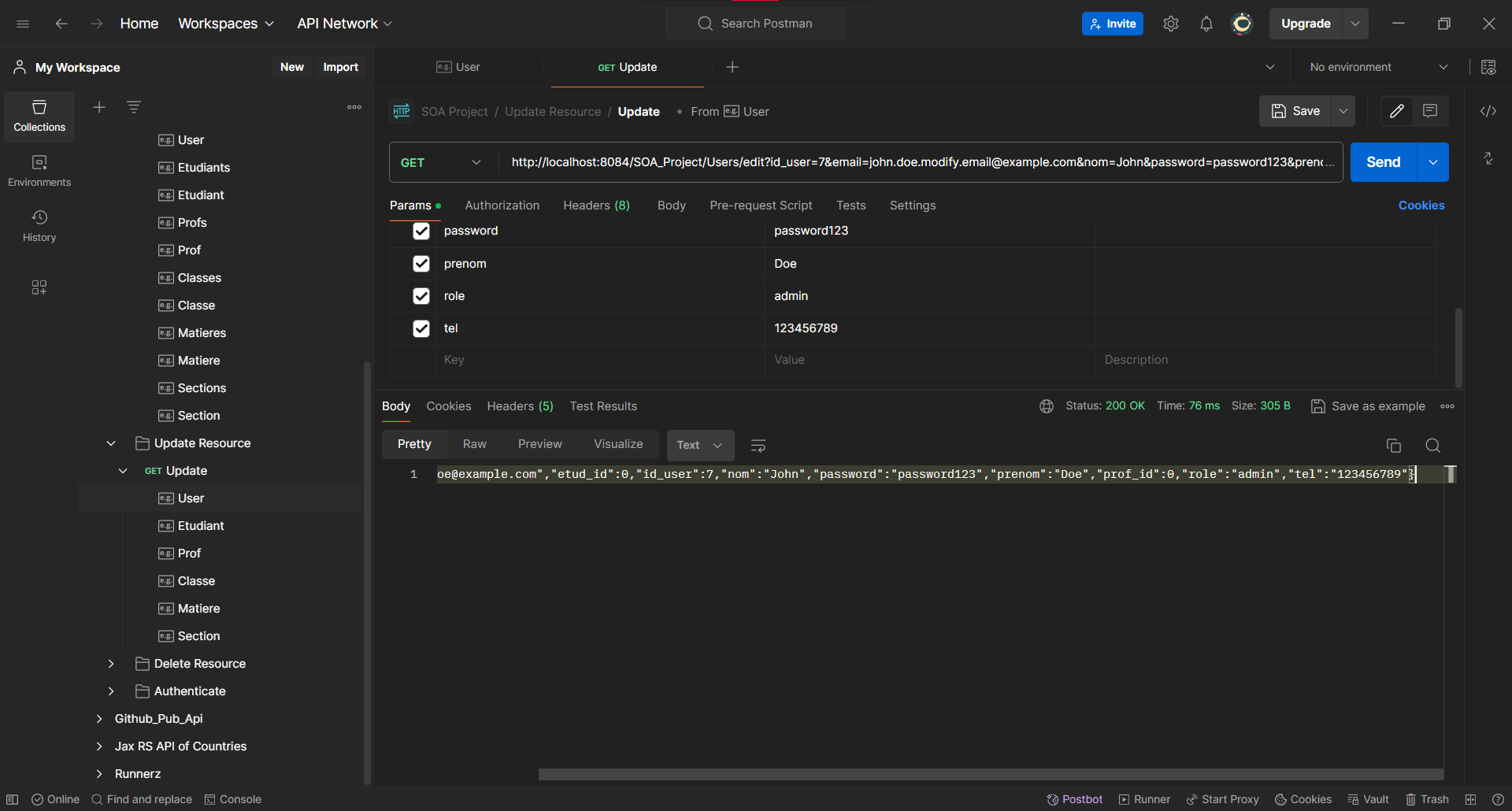Open the configure workspace sidebar icon
The width and height of the screenshot is (1512, 811).
(x=39, y=287)
